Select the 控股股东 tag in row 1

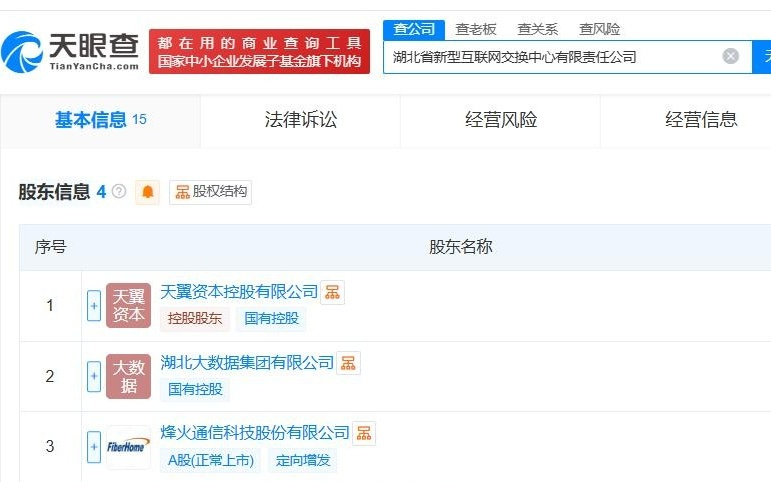(x=195, y=319)
